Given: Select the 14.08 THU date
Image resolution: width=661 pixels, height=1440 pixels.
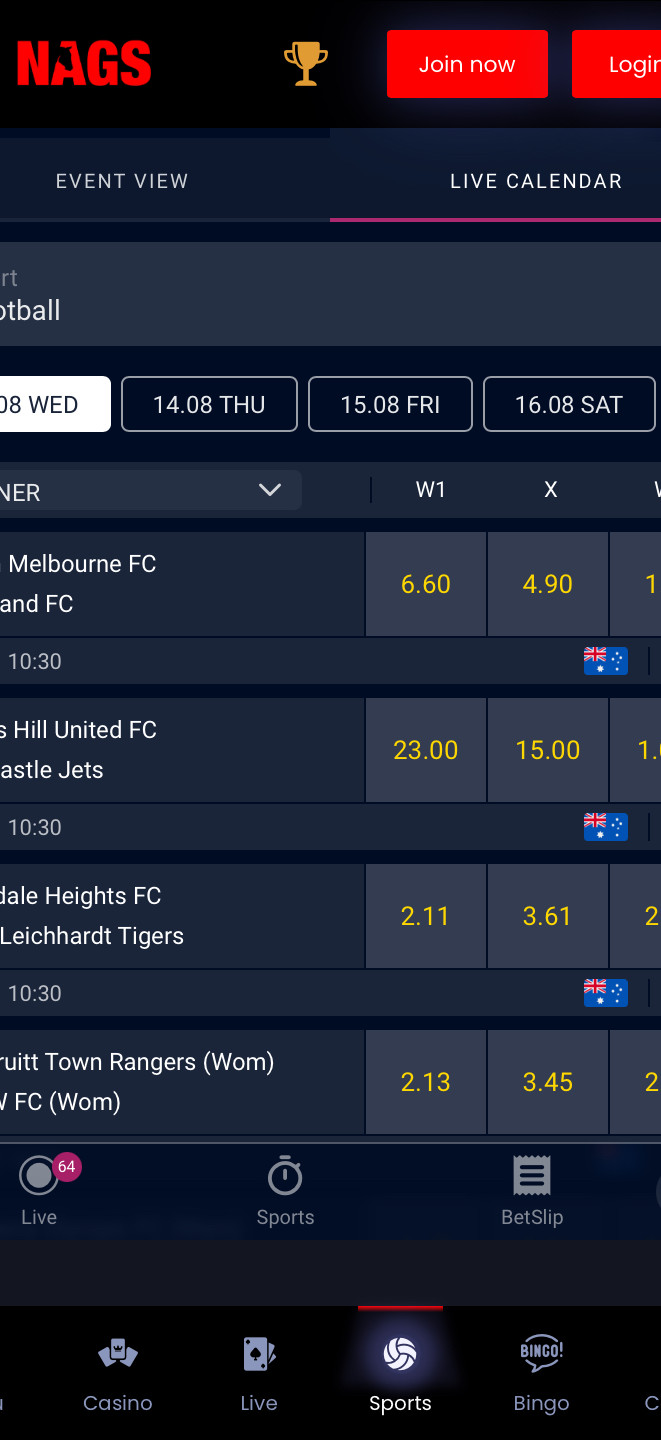Looking at the screenshot, I should coord(209,404).
